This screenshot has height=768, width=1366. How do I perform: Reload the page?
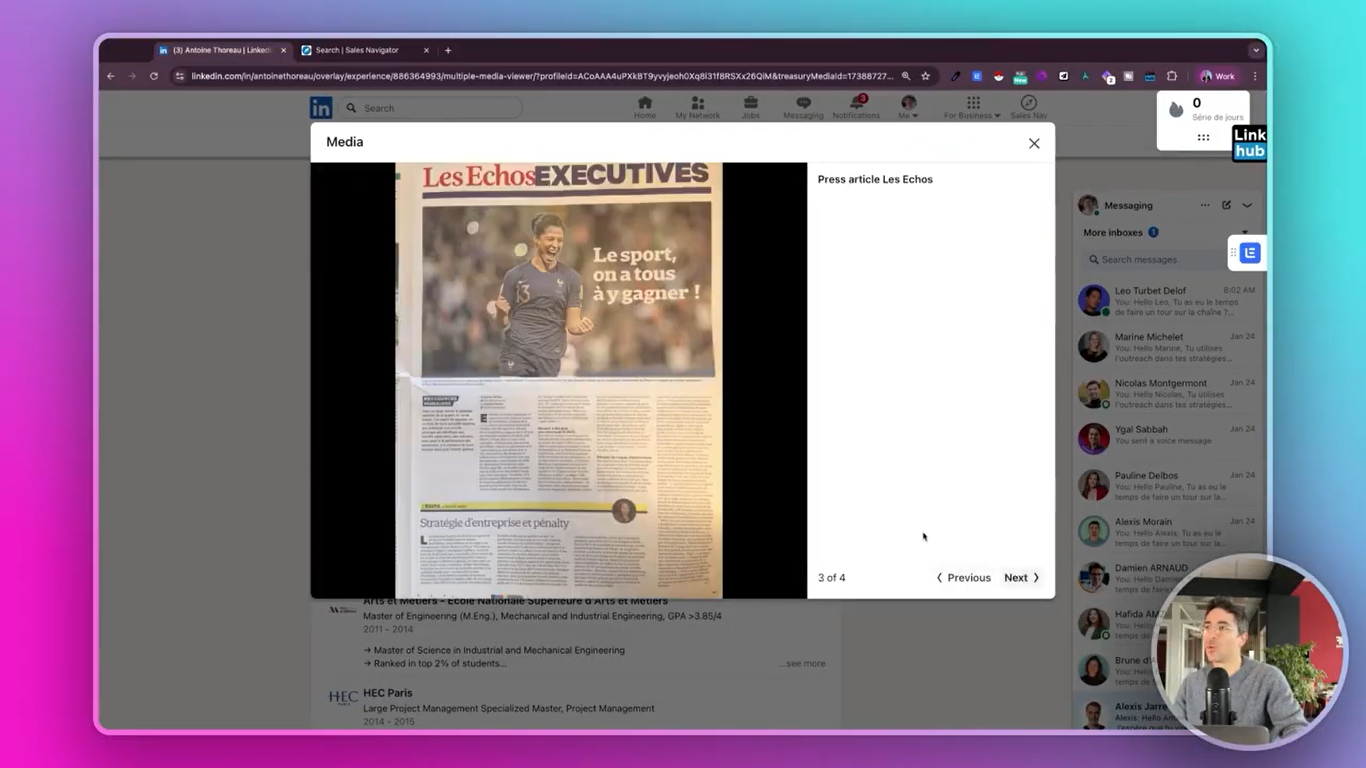pos(154,76)
